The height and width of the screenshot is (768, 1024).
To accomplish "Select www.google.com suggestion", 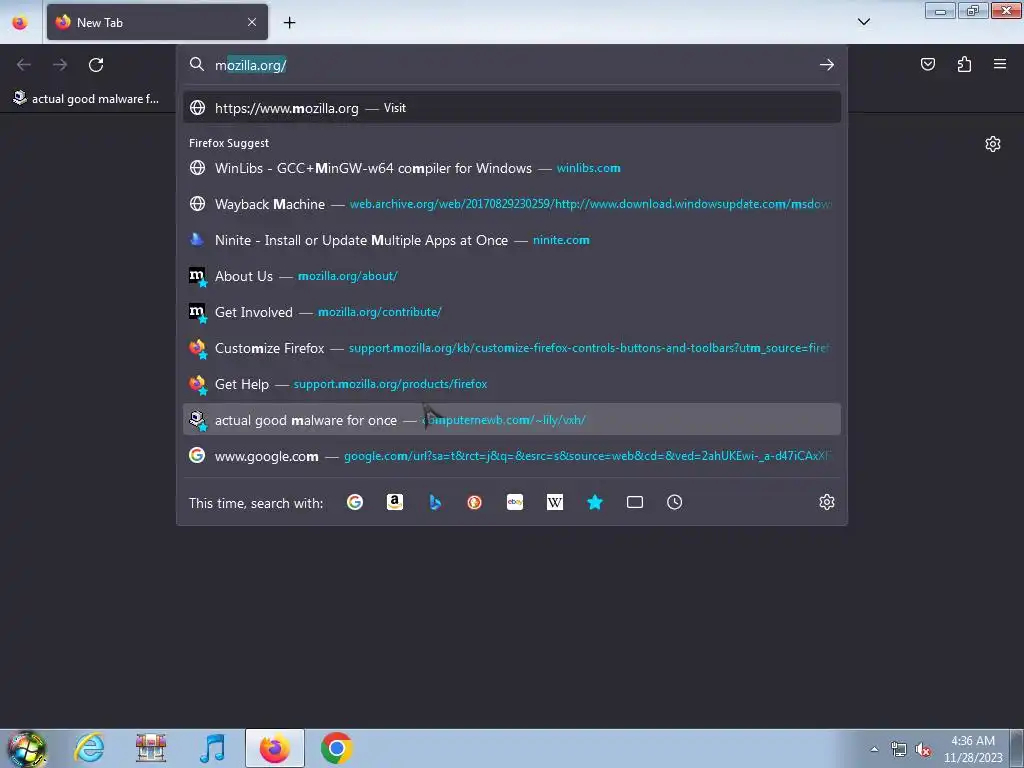I will pyautogui.click(x=512, y=455).
